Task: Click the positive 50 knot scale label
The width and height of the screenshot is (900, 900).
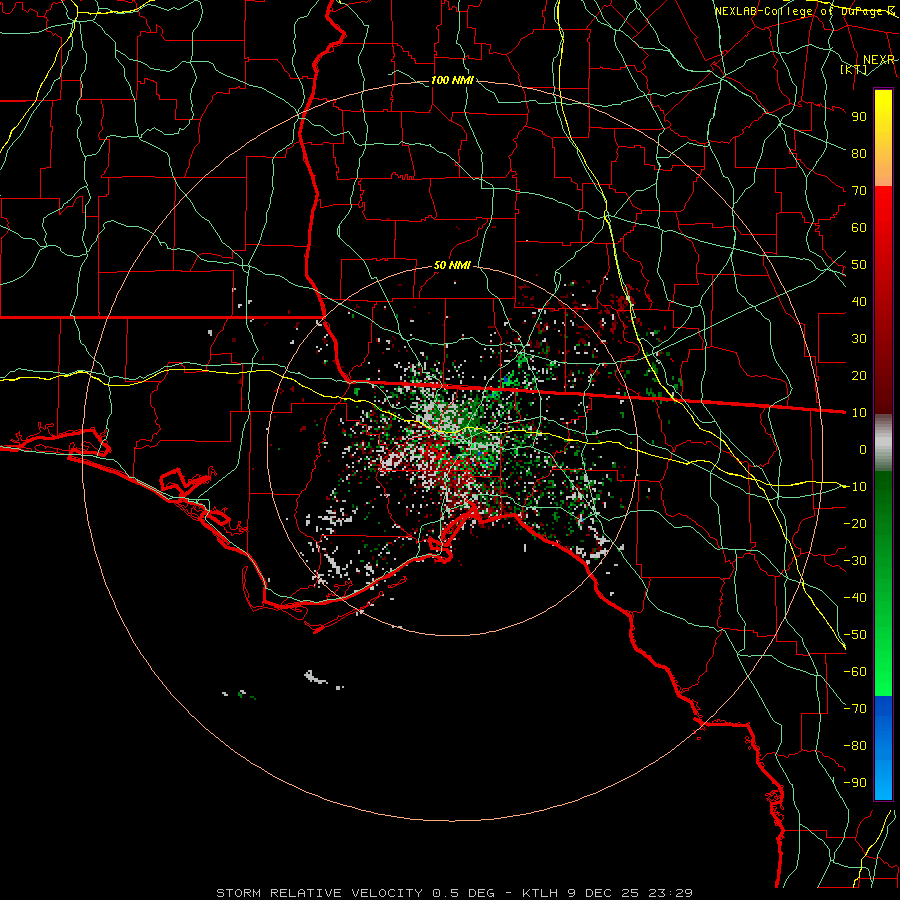Action: [x=859, y=265]
